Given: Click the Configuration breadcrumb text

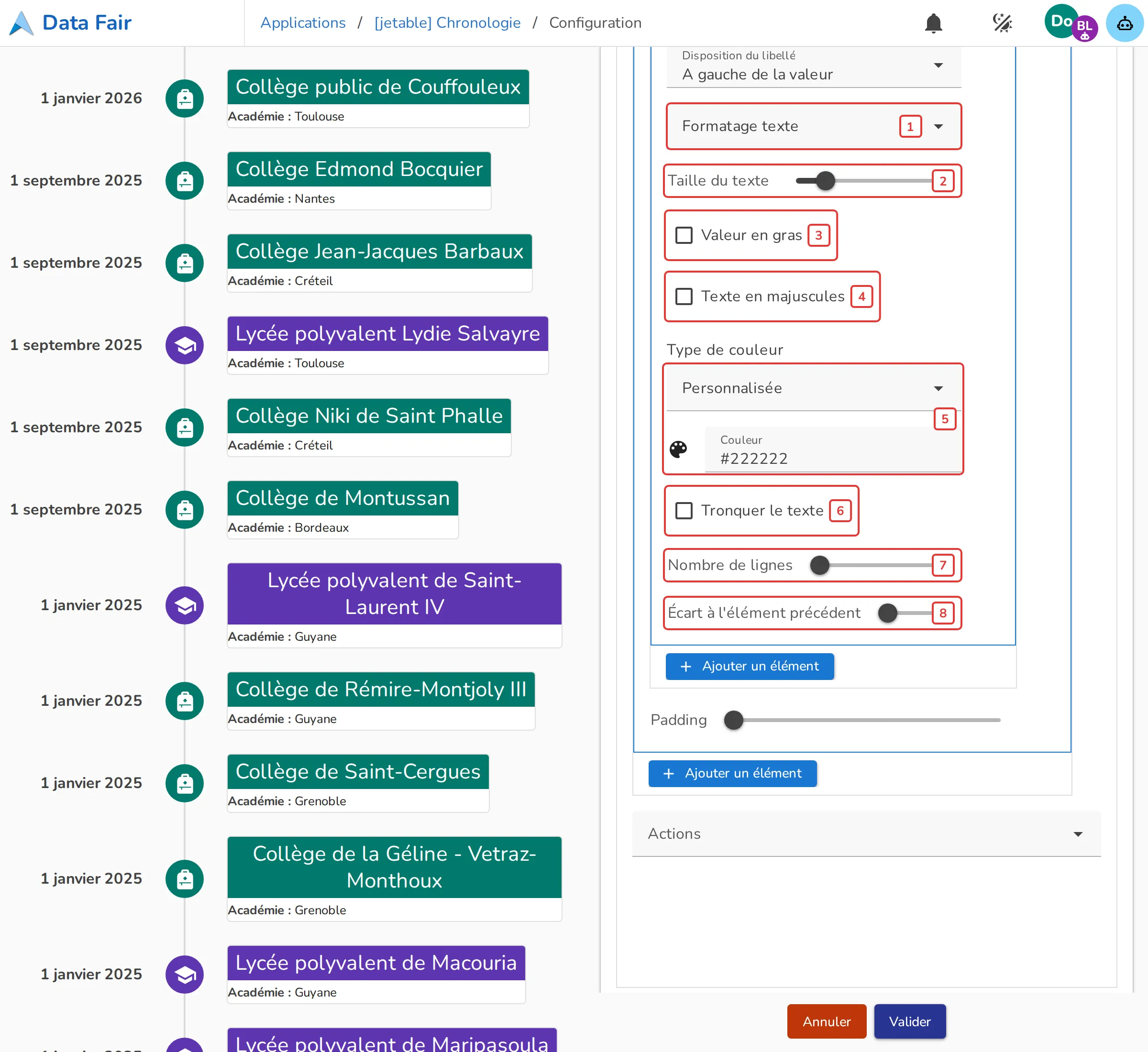Looking at the screenshot, I should pos(595,23).
